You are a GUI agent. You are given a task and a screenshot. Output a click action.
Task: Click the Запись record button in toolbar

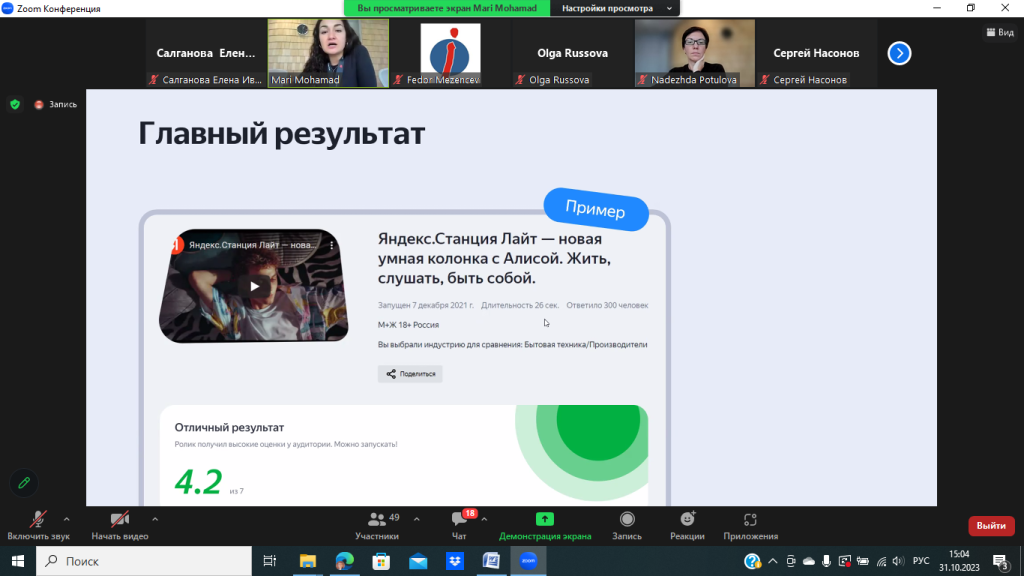pyautogui.click(x=627, y=526)
